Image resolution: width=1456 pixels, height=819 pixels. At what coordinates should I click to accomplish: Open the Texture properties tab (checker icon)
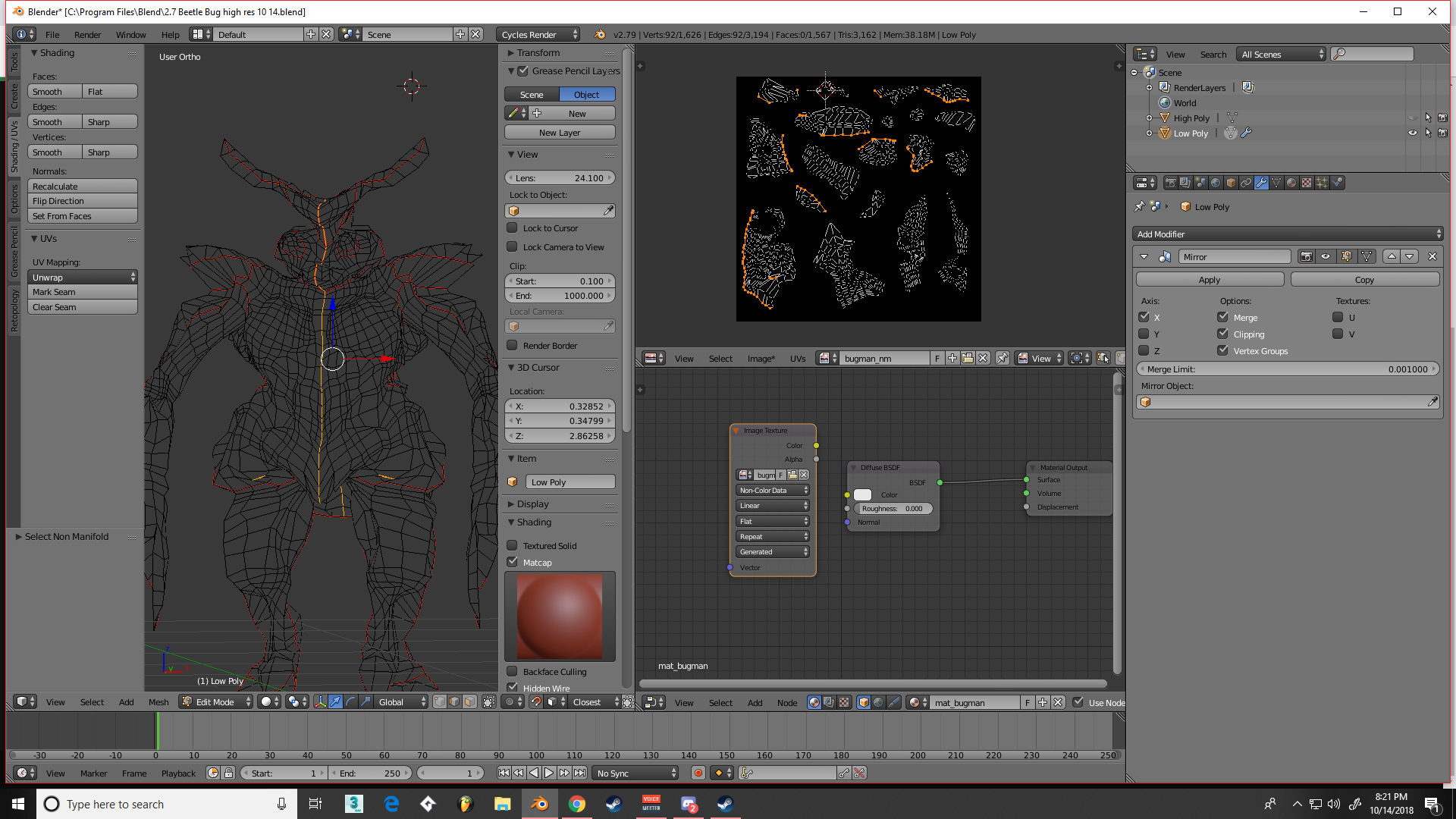coord(1307,183)
